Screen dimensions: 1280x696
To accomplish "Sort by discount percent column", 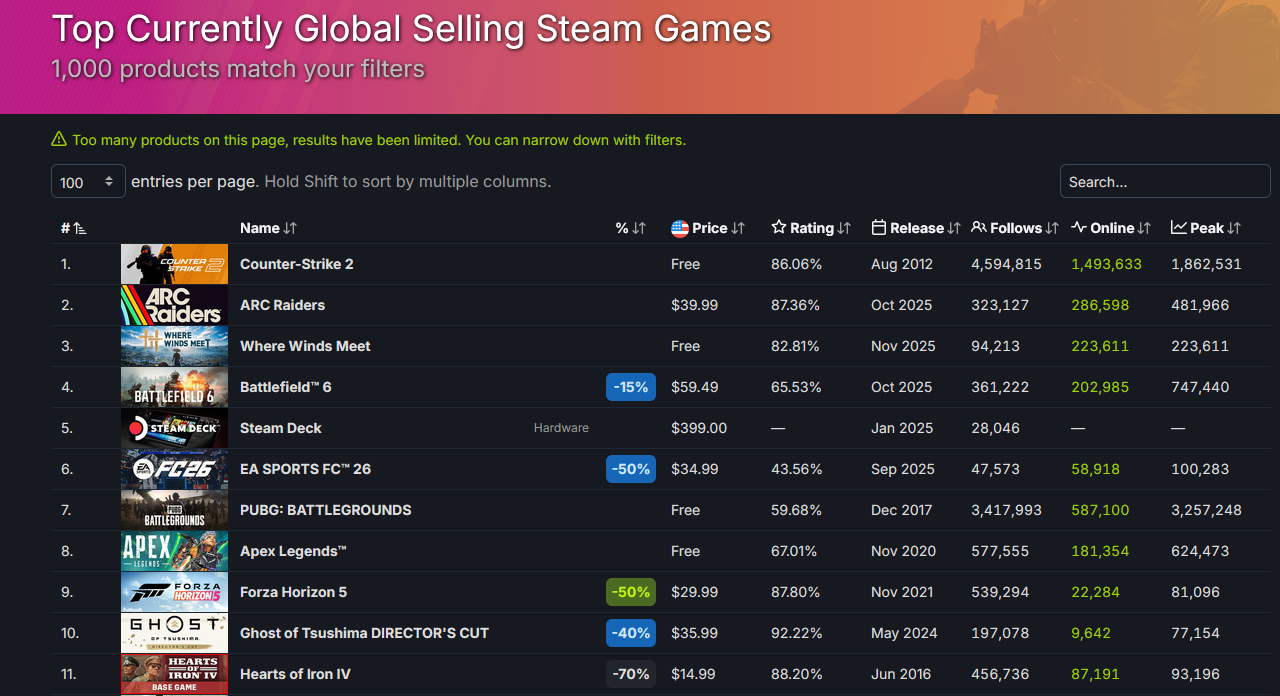I will pos(631,228).
